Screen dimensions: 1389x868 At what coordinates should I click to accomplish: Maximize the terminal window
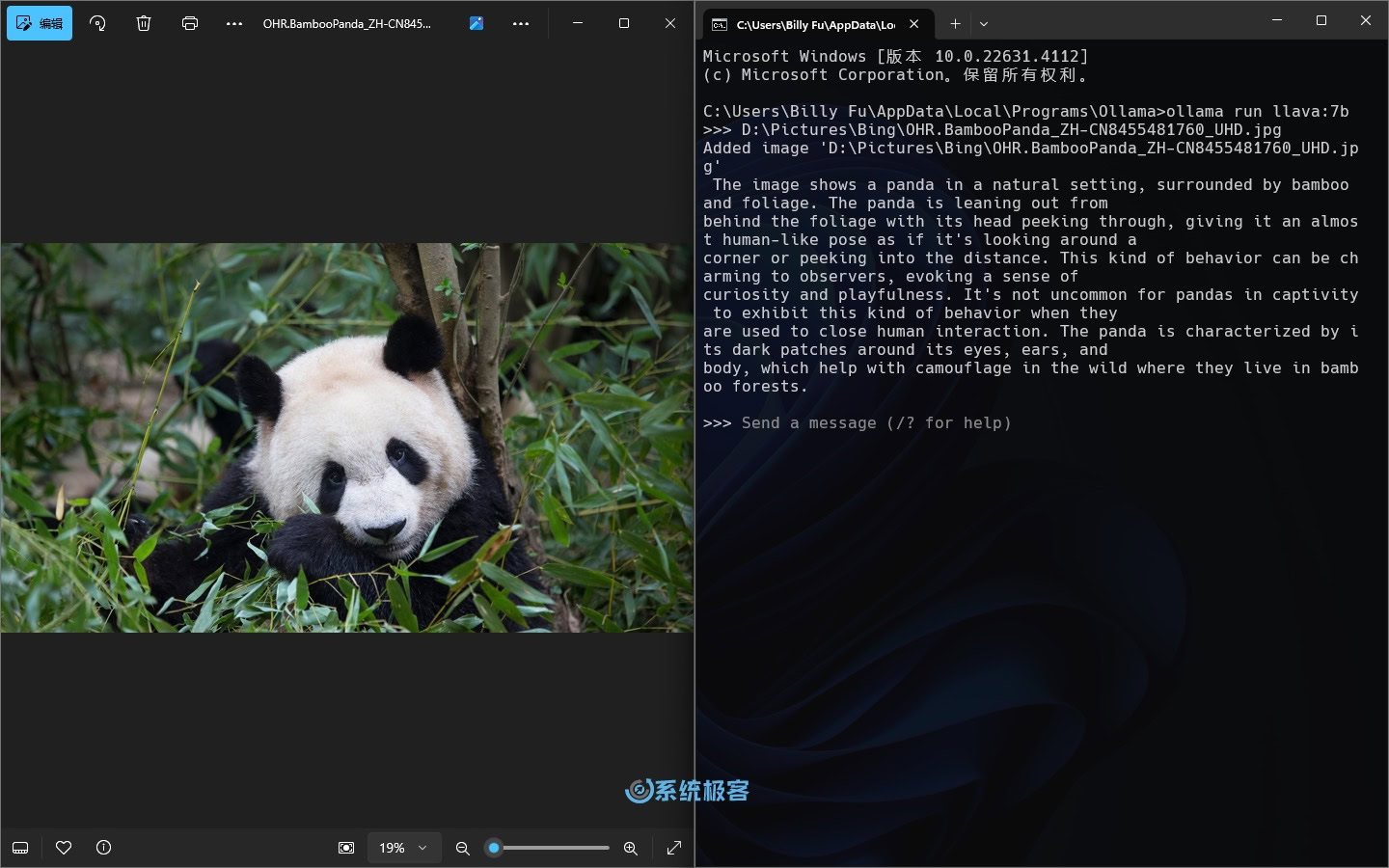pyautogui.click(x=1321, y=20)
